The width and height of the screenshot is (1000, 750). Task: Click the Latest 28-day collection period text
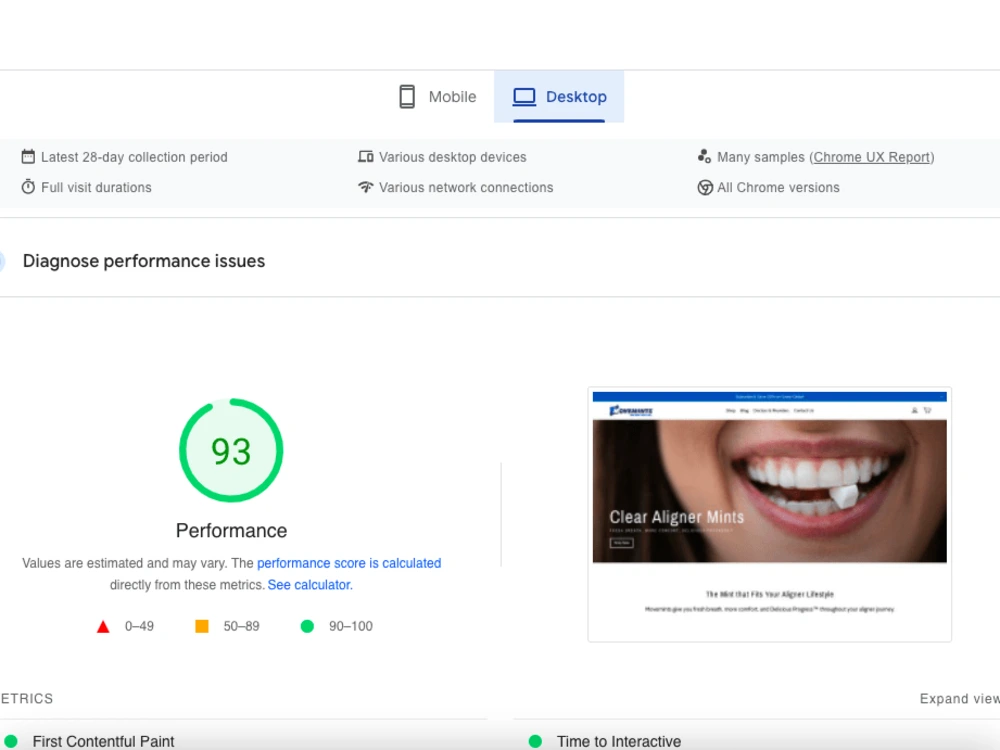(135, 157)
